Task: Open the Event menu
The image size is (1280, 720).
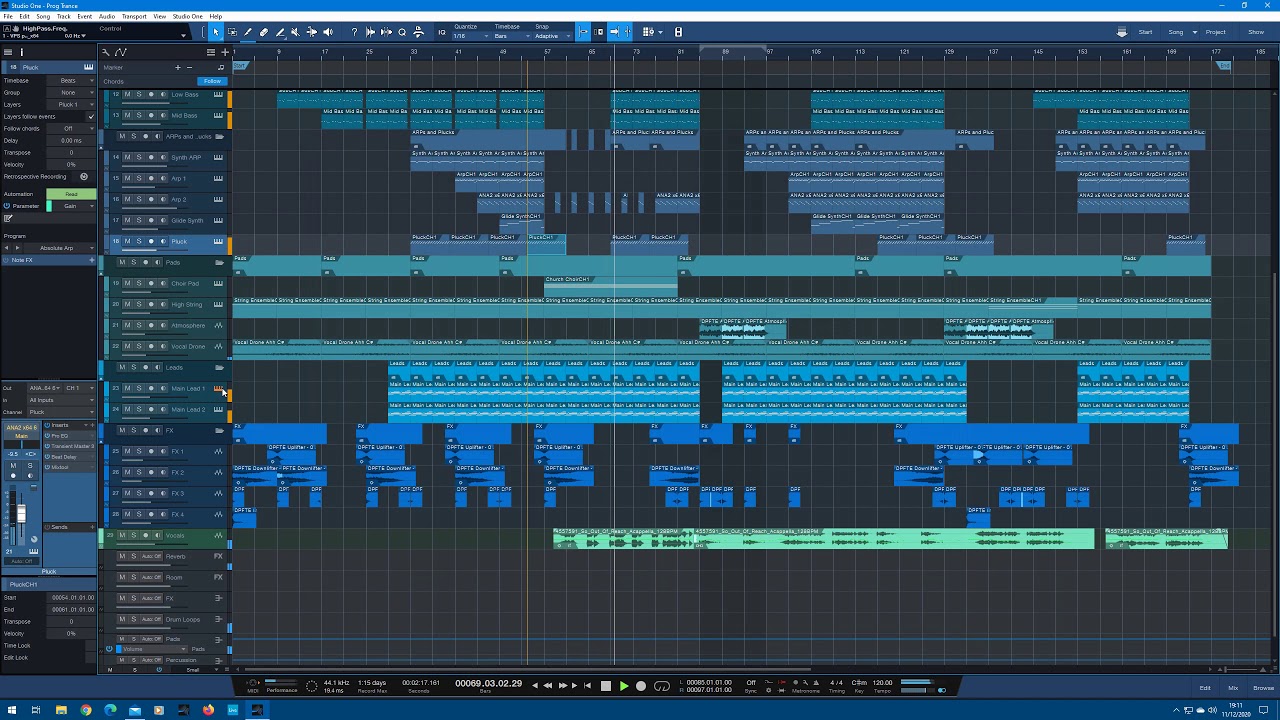Action: 85,17
